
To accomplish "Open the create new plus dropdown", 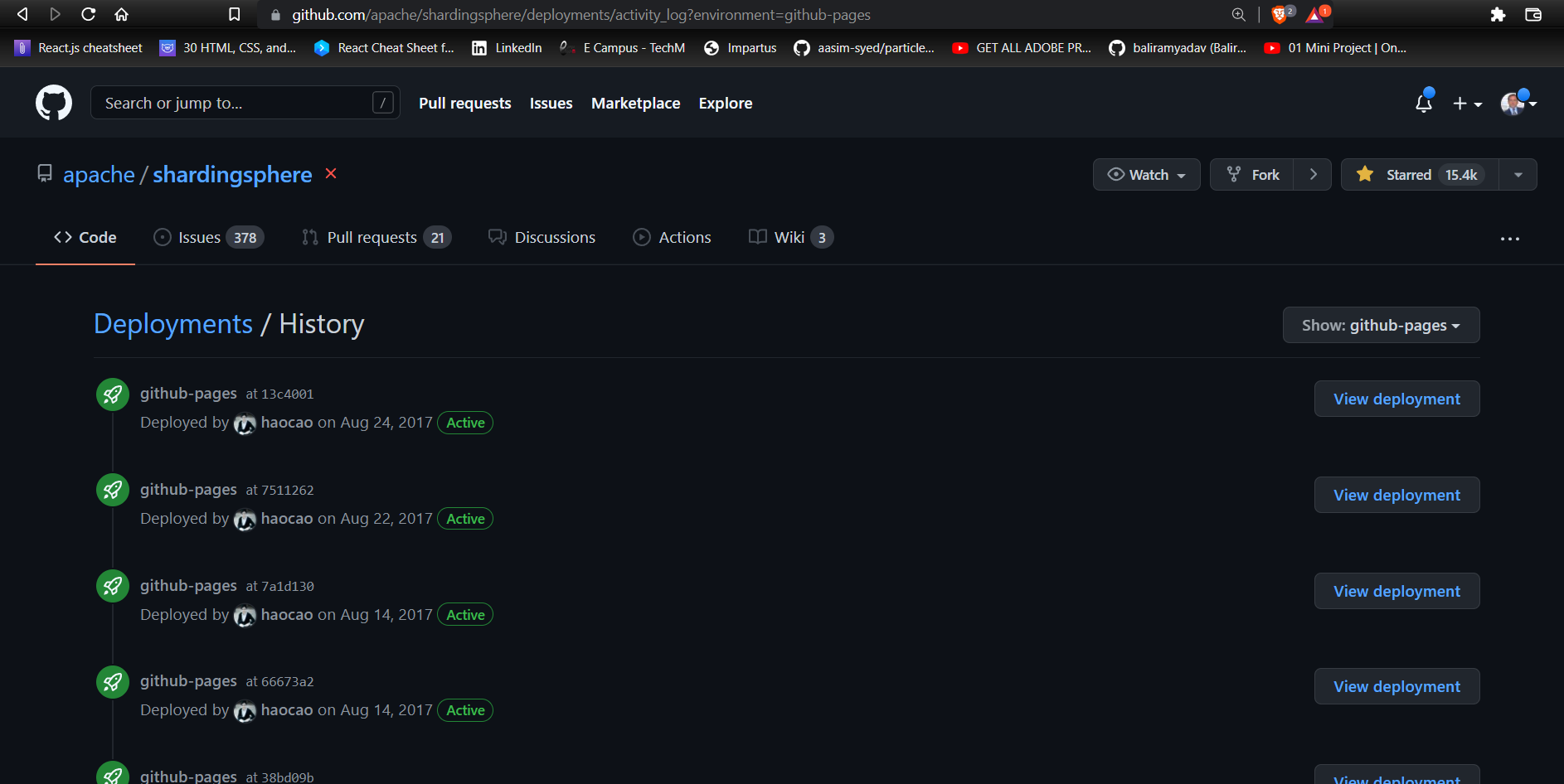I will point(1467,104).
